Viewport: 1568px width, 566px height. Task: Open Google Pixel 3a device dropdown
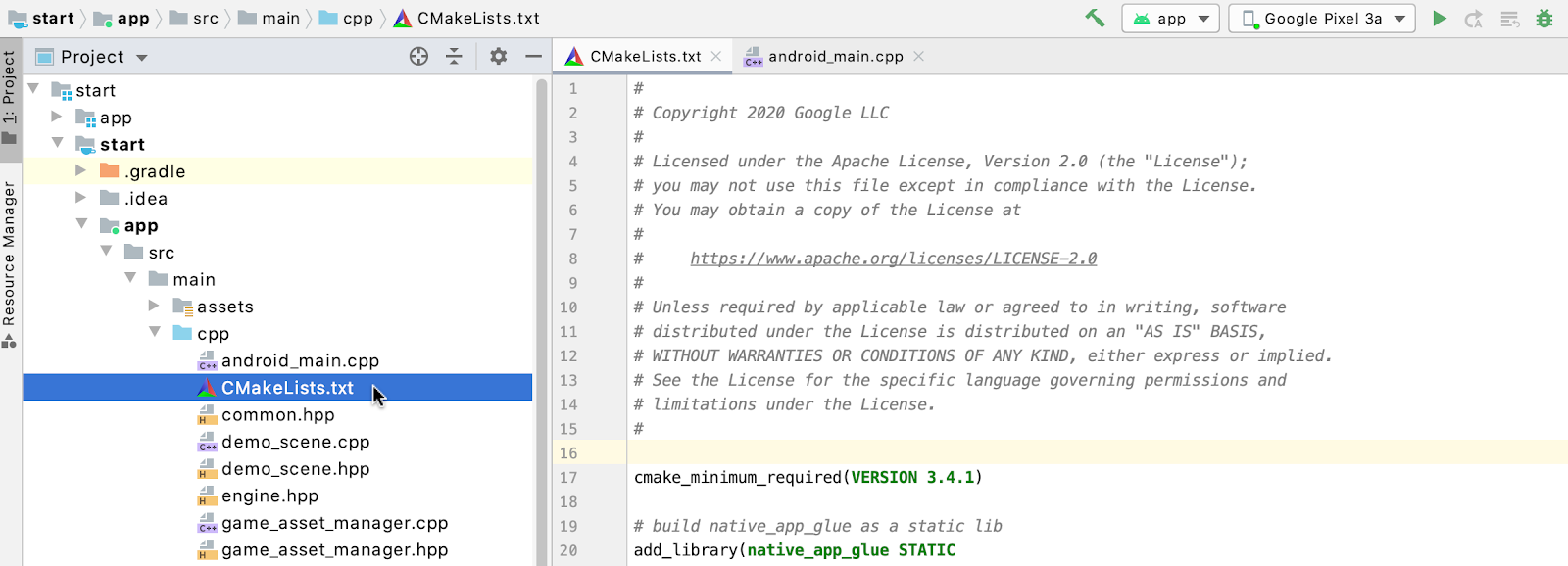click(x=1322, y=19)
